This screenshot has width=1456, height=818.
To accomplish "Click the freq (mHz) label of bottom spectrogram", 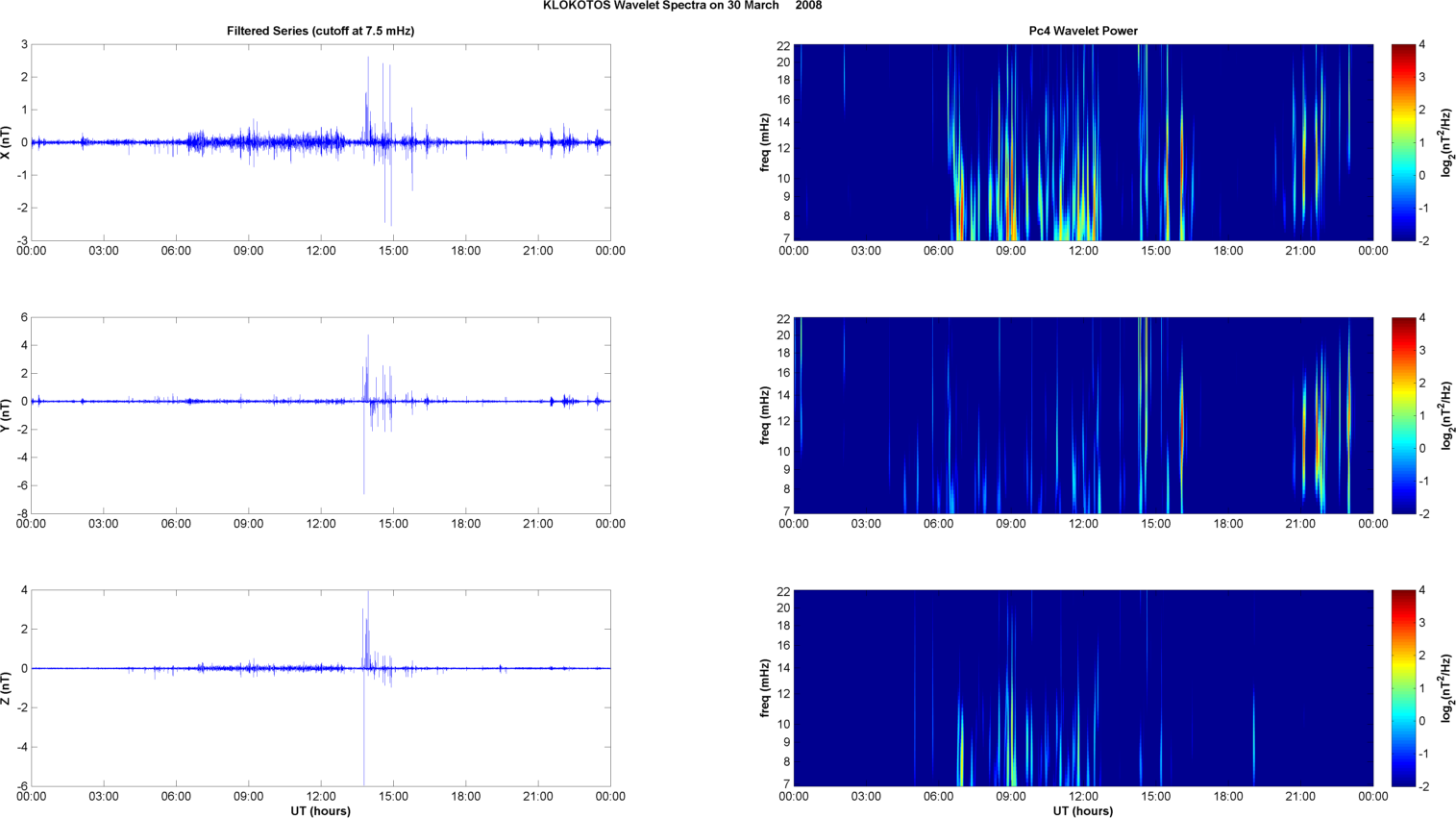I will click(765, 688).
